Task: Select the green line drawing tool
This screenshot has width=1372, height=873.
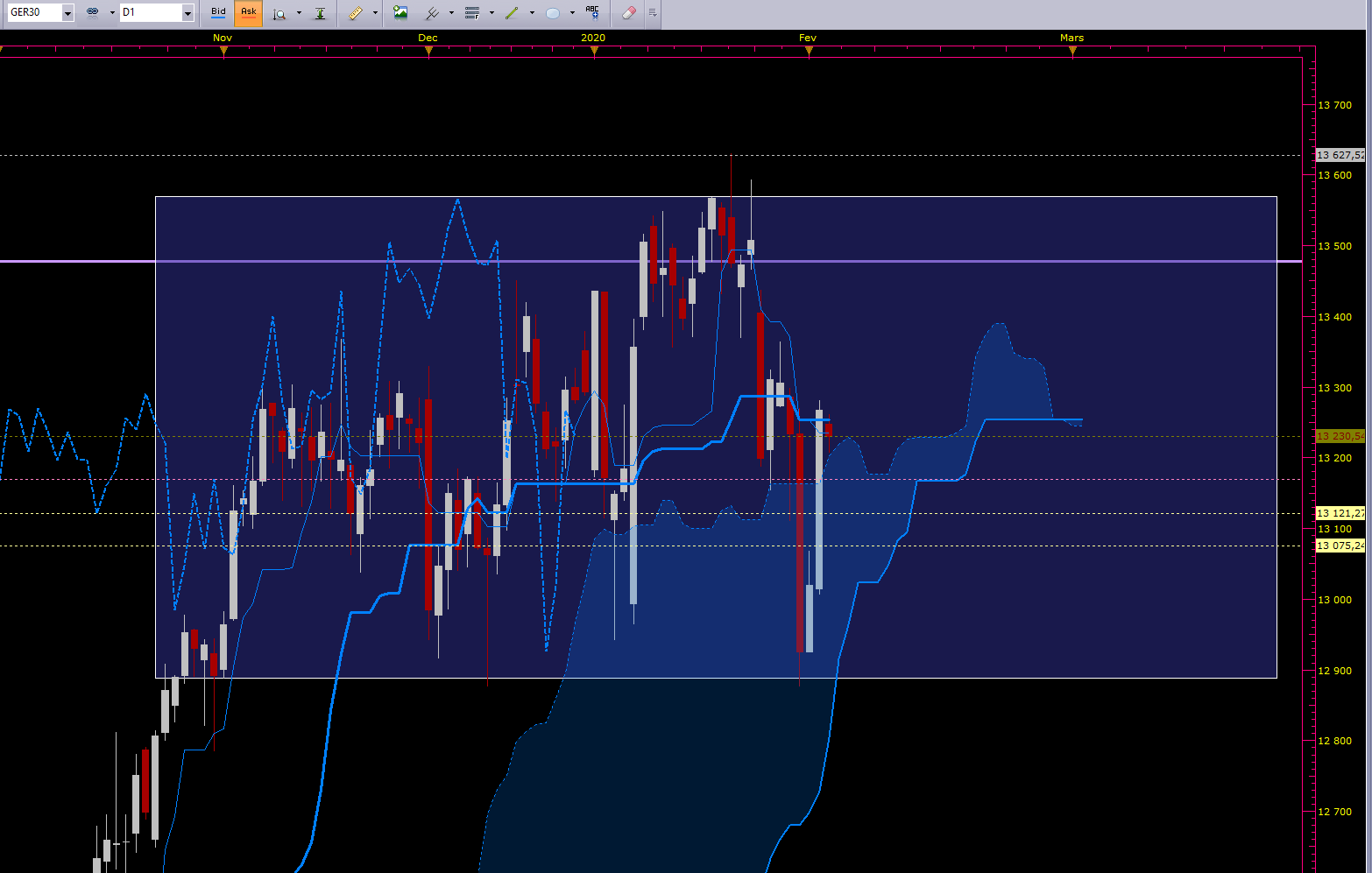Action: [x=513, y=13]
